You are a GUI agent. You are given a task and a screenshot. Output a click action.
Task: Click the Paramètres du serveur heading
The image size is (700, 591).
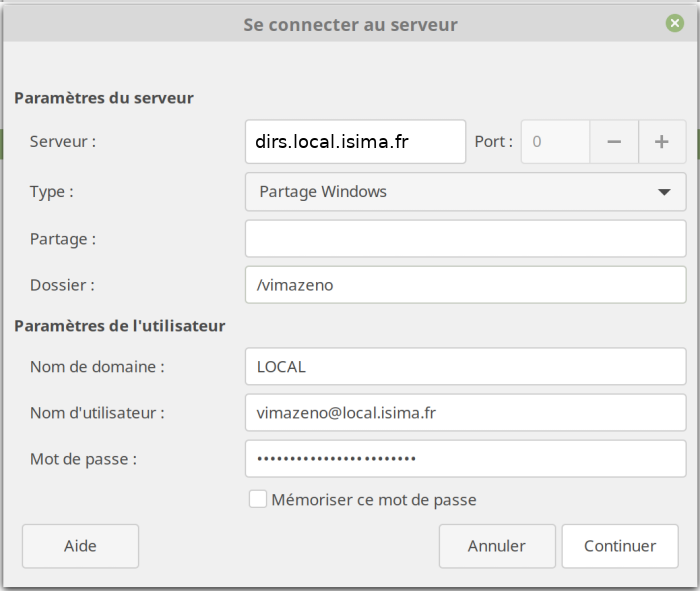click(x=103, y=98)
